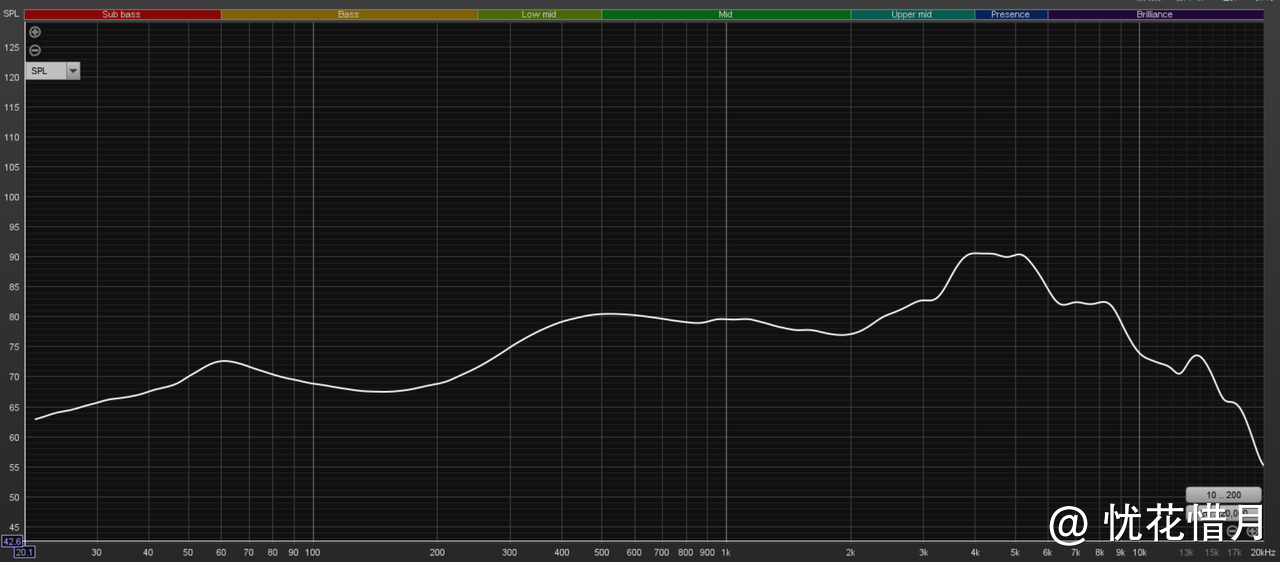The height and width of the screenshot is (562, 1280).
Task: Click the vertical zoom in magnifier icon
Action: [35, 32]
